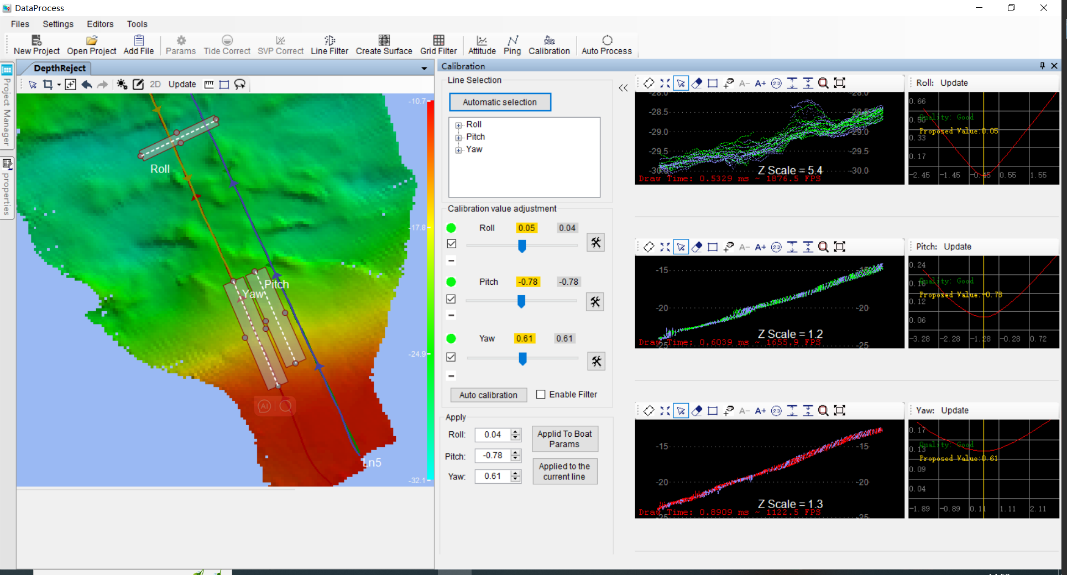Click the Open Project folder icon
The width and height of the screenshot is (1067, 575).
[91, 40]
